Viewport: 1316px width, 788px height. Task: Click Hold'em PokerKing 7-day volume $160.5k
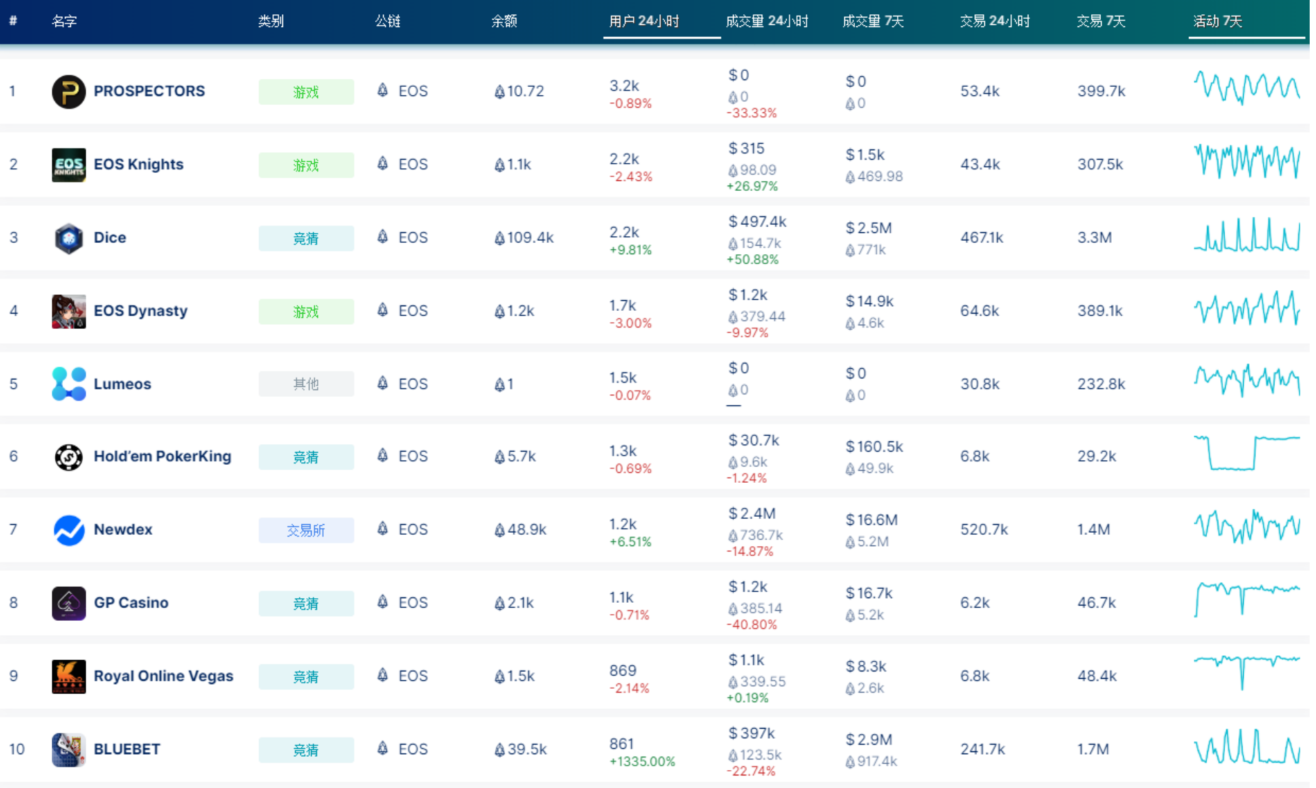[874, 447]
